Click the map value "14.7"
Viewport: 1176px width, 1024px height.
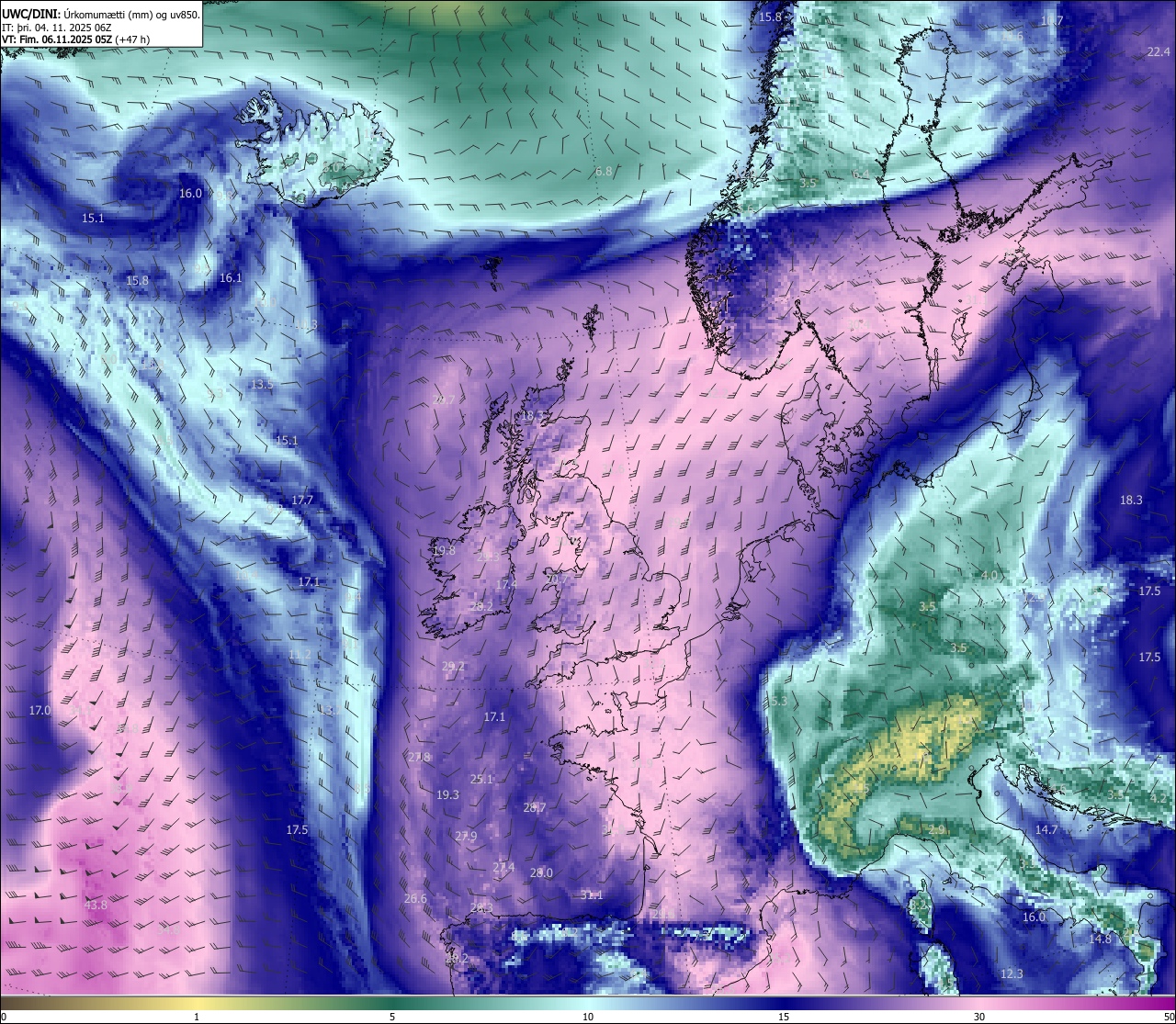coord(1046,829)
